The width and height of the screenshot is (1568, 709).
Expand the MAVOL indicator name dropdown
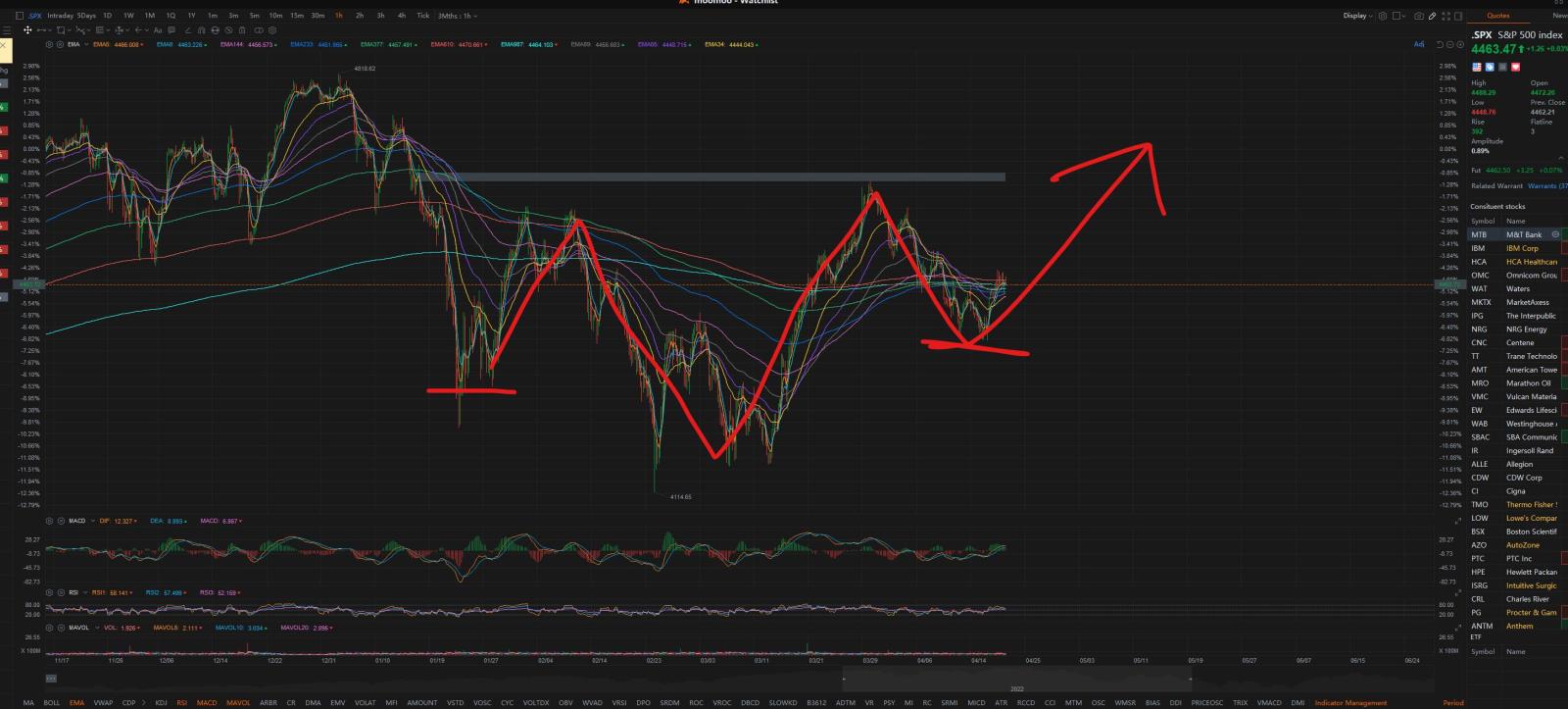pos(95,628)
